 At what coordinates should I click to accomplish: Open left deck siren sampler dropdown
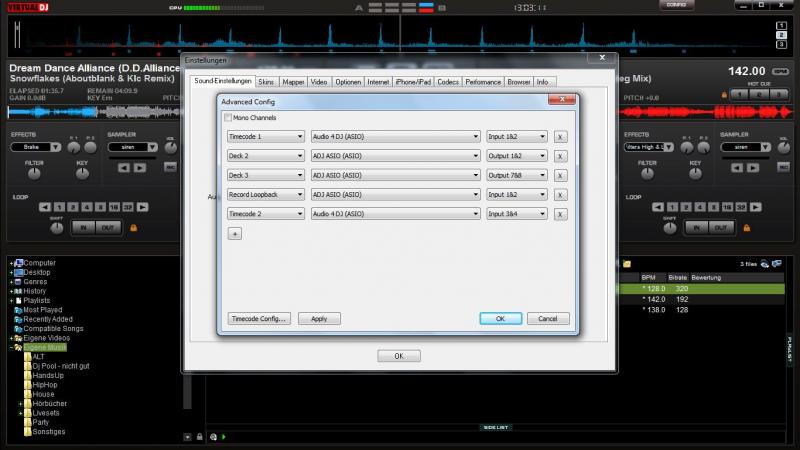pos(153,147)
